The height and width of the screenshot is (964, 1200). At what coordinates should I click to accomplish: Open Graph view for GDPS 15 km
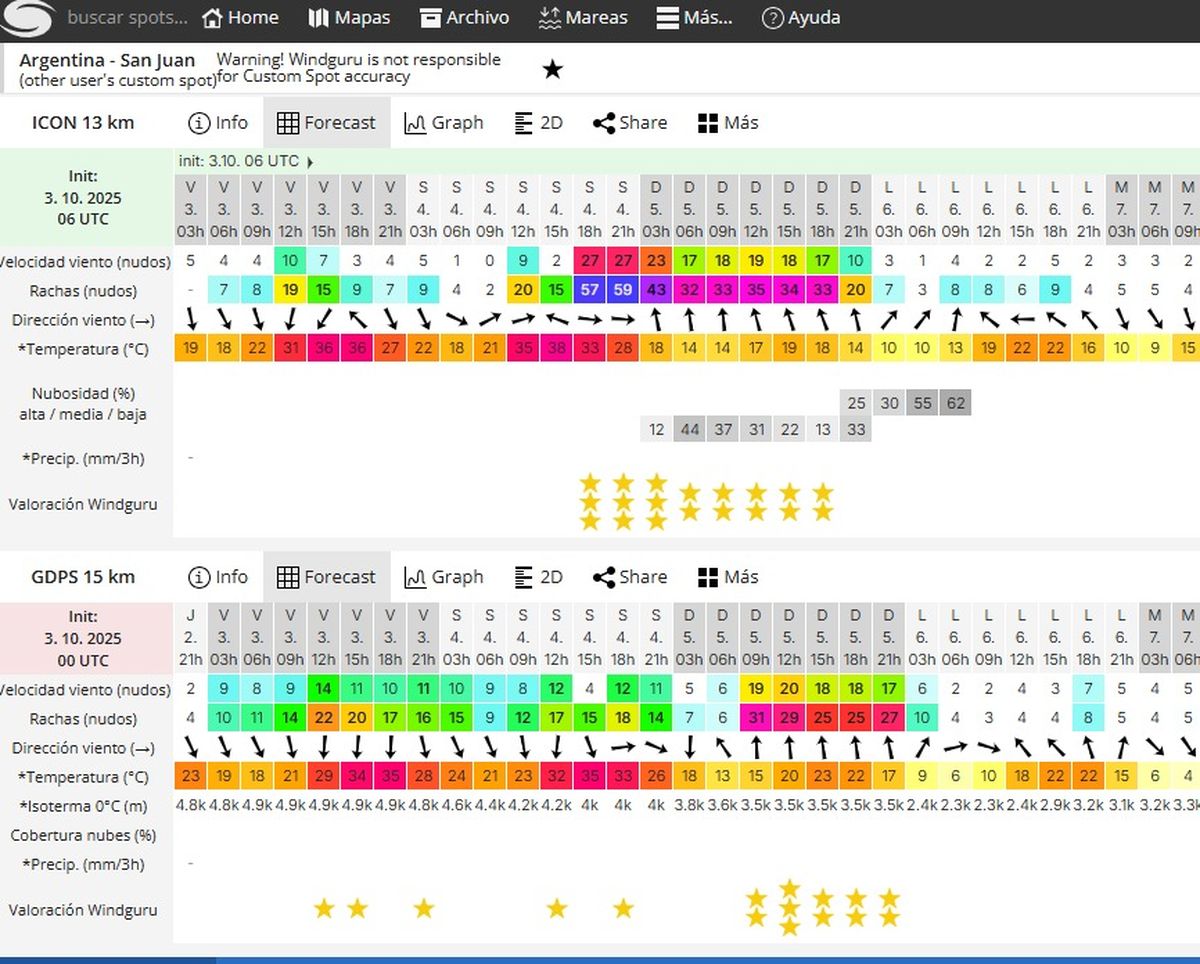[x=443, y=577]
